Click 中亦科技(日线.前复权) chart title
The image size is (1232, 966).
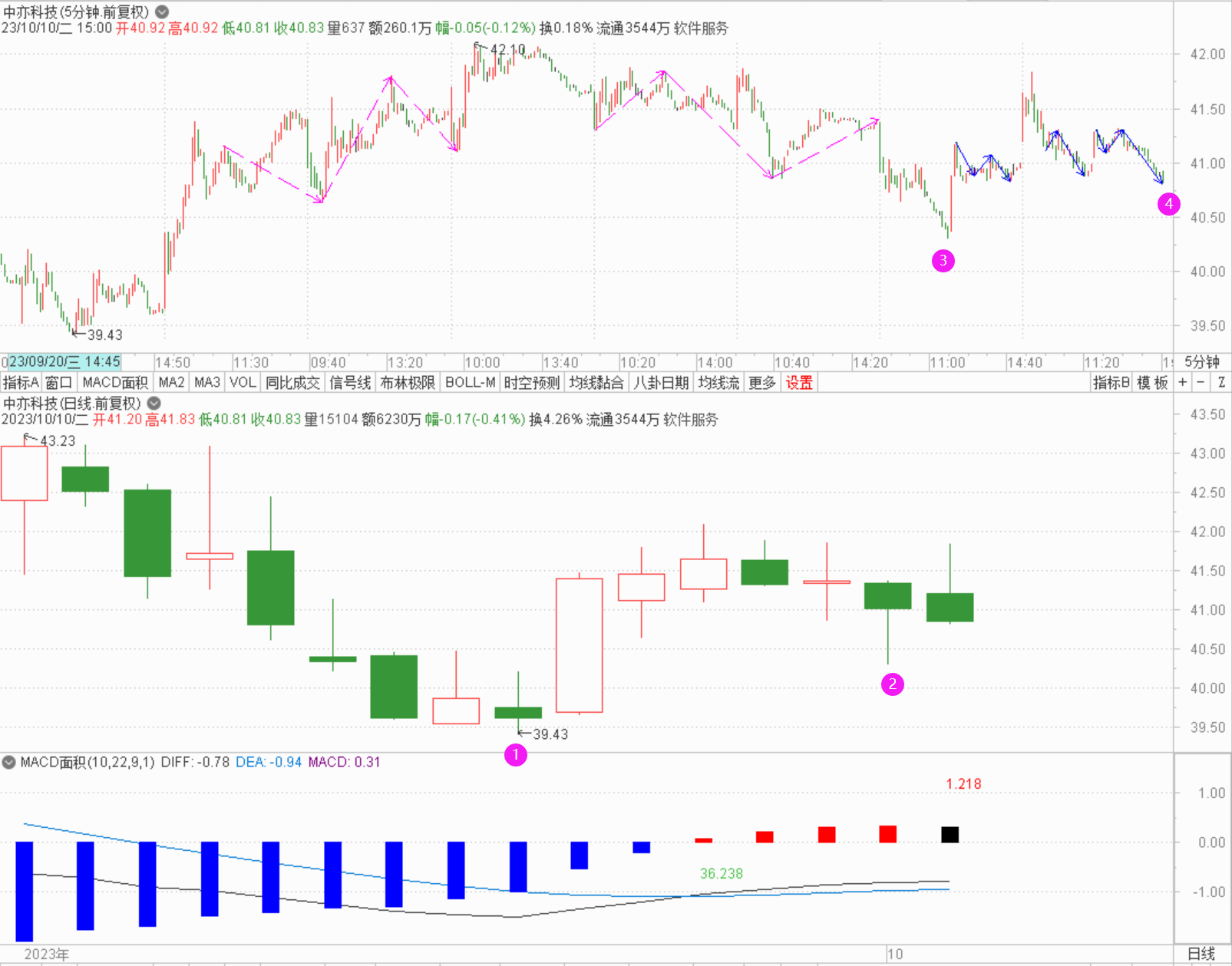click(x=72, y=403)
